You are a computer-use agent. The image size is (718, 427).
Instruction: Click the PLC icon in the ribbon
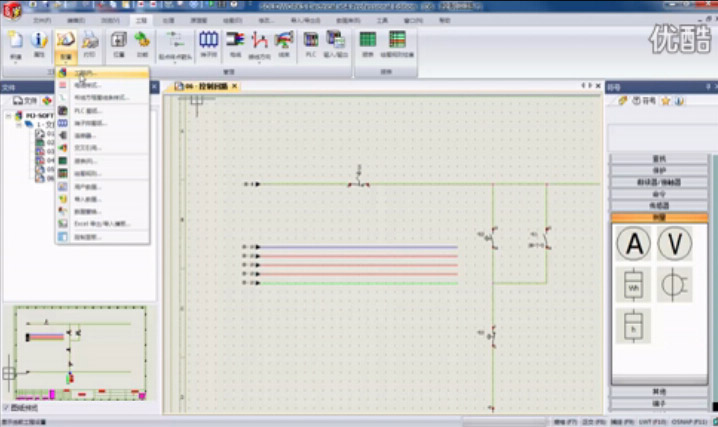coord(311,40)
